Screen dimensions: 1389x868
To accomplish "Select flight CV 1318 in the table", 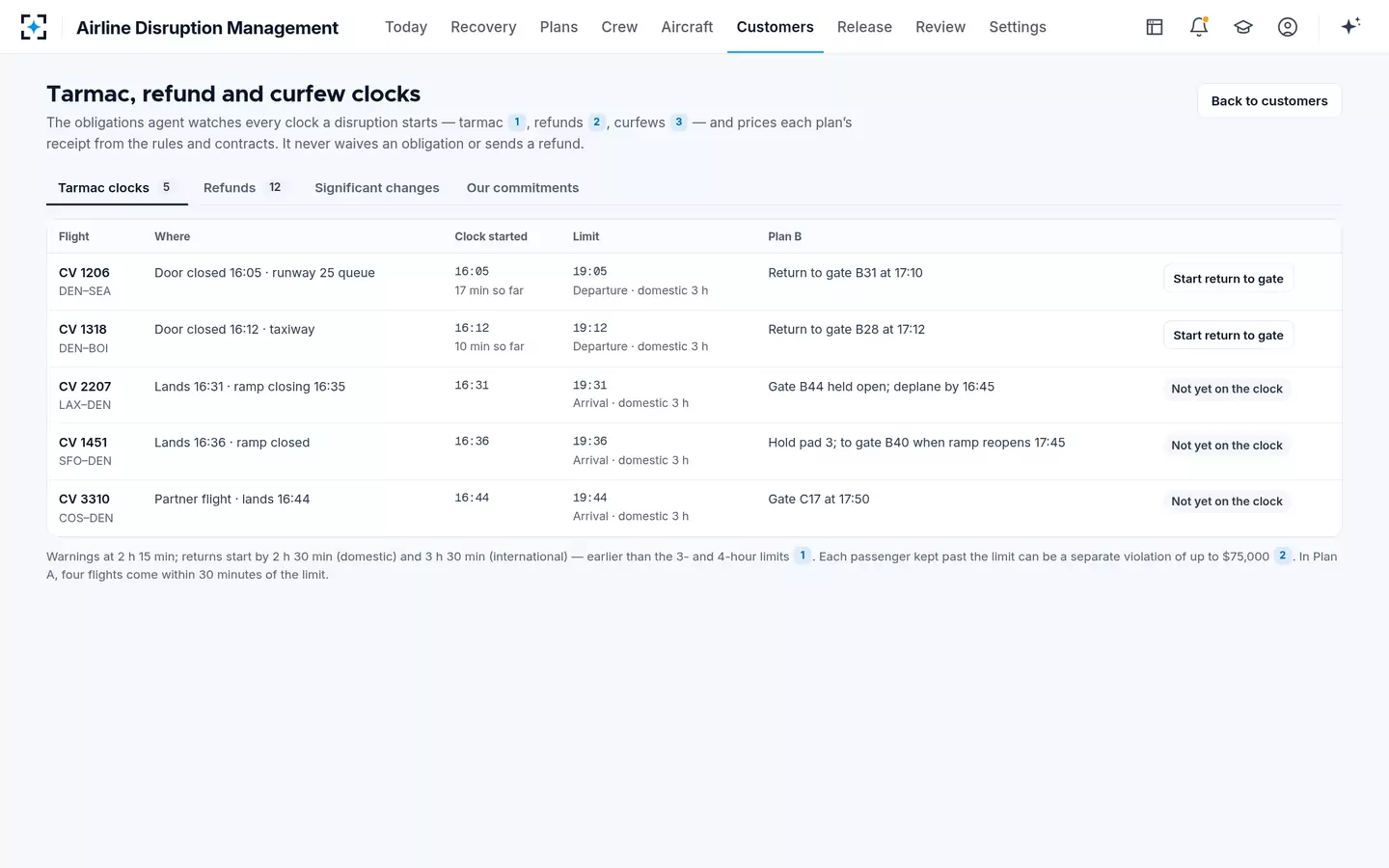I will (694, 339).
